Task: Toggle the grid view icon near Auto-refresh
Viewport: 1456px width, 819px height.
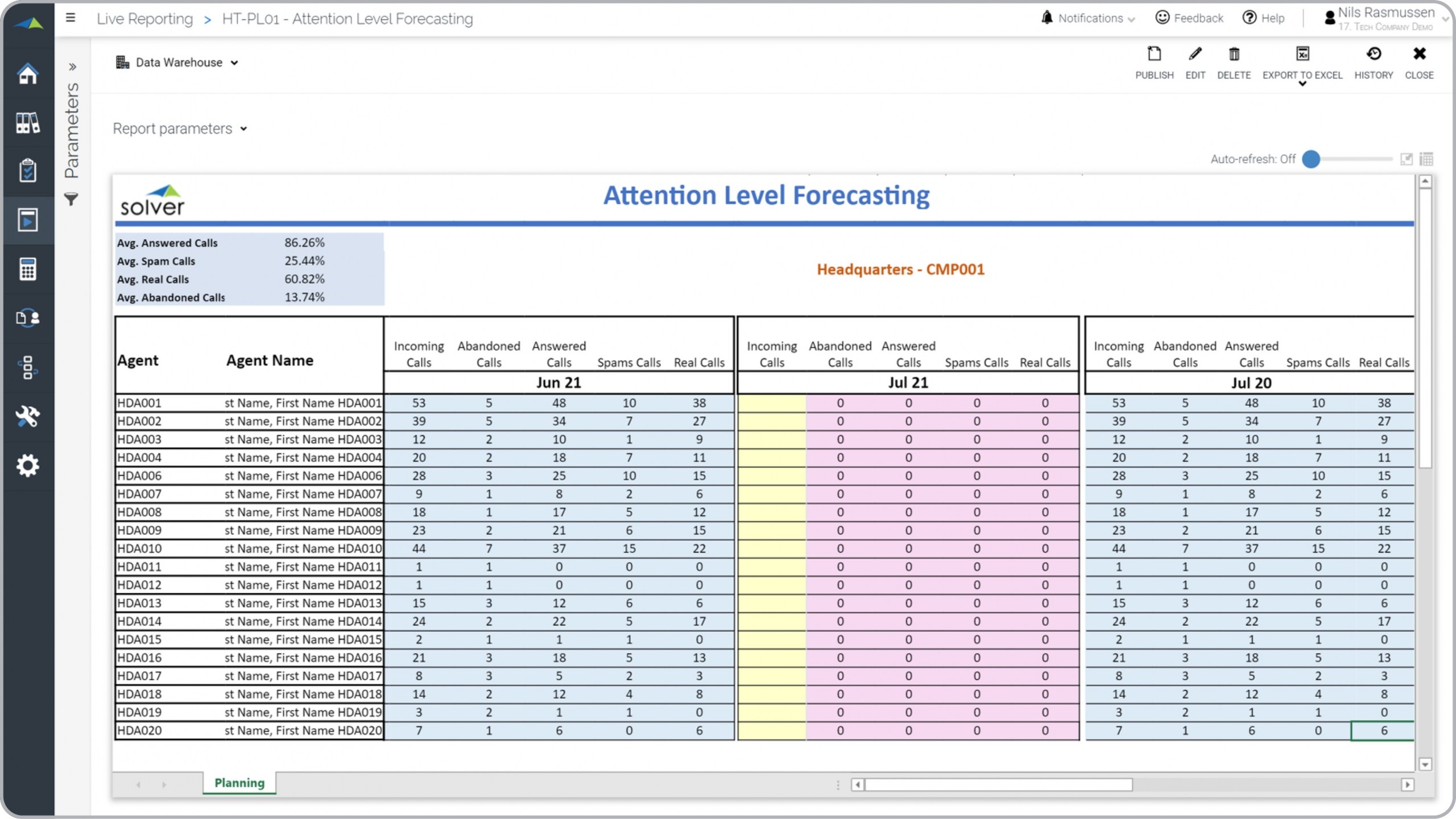Action: click(x=1426, y=159)
